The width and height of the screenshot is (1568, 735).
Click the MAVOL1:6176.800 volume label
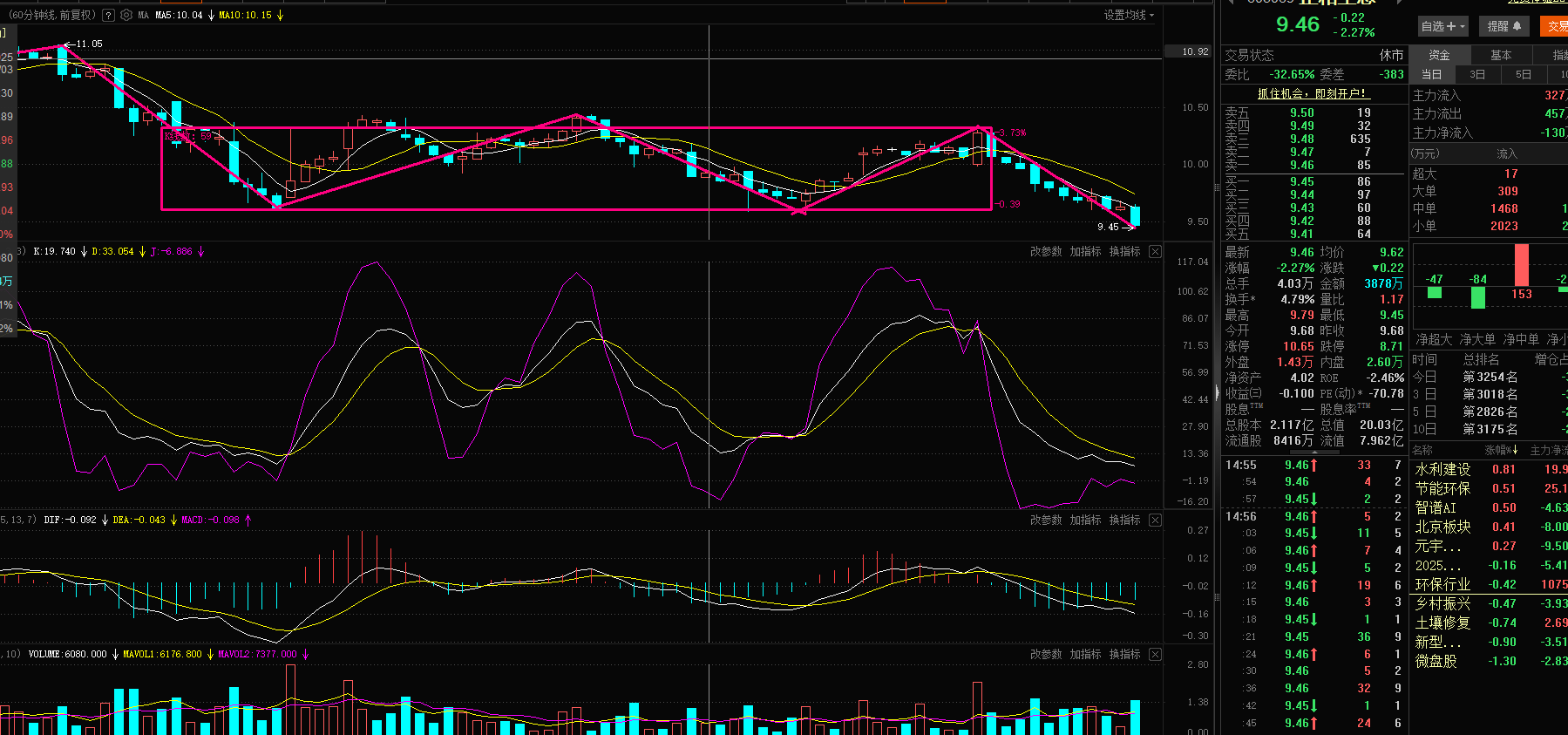click(162, 654)
